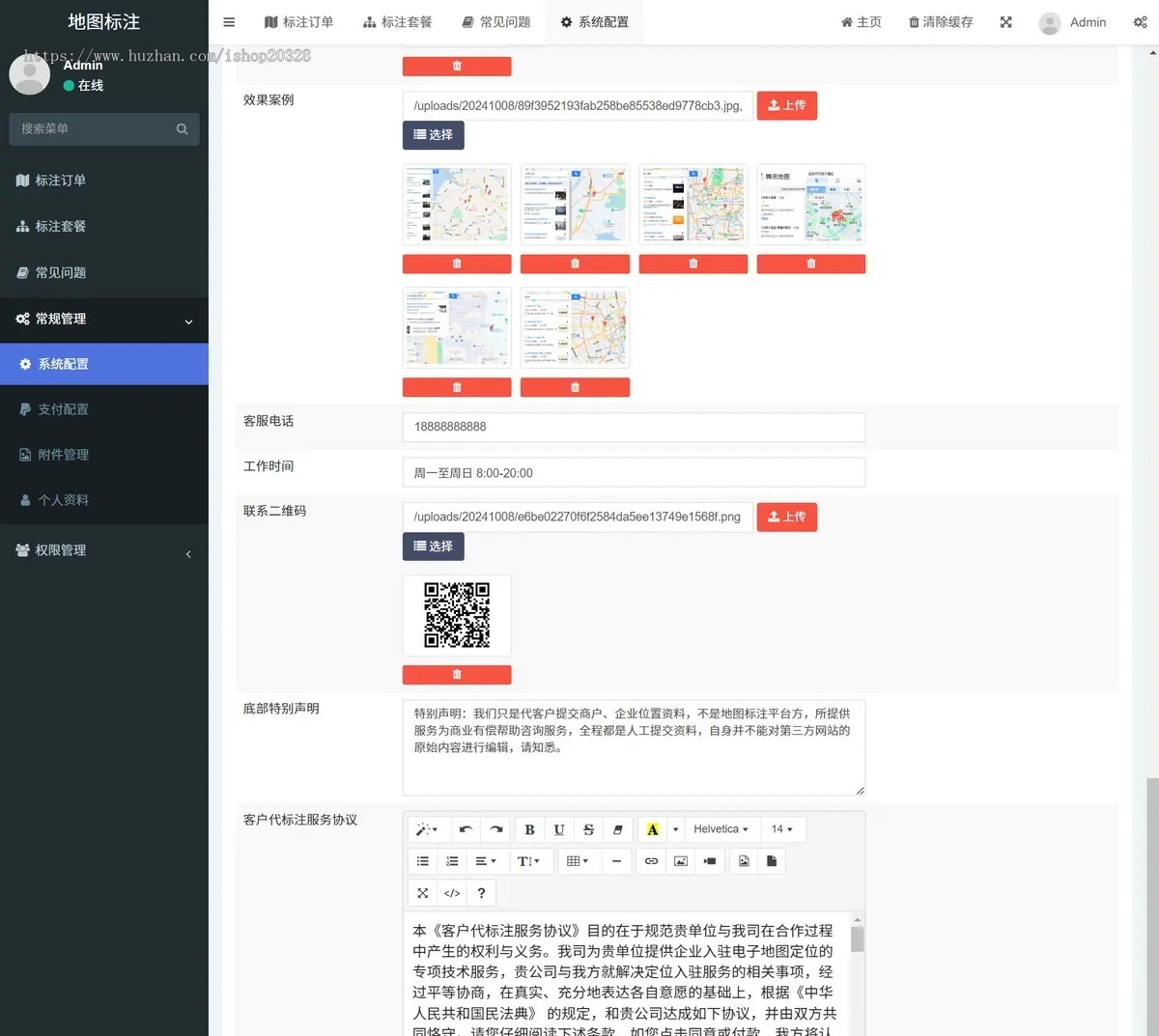
Task: Toggle underline formatting in editor
Action: tap(558, 829)
